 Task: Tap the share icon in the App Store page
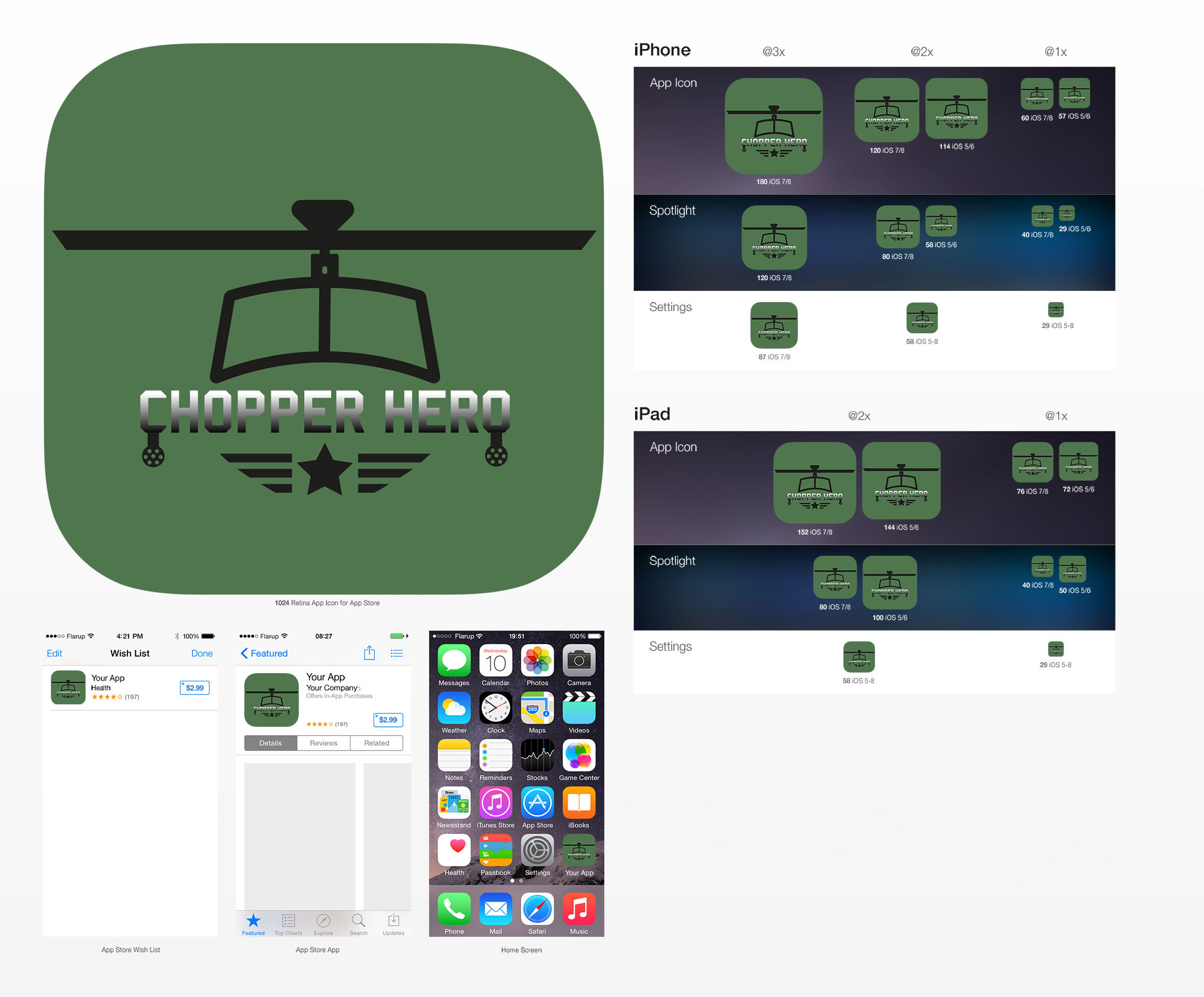pos(369,653)
